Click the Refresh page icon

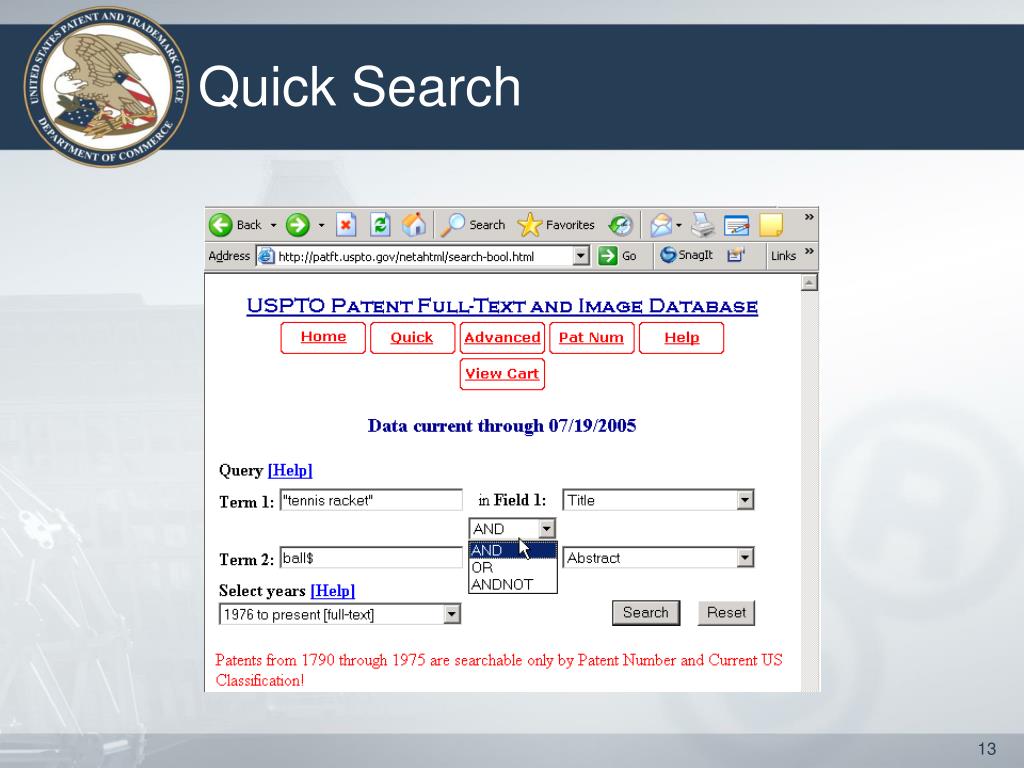[380, 225]
